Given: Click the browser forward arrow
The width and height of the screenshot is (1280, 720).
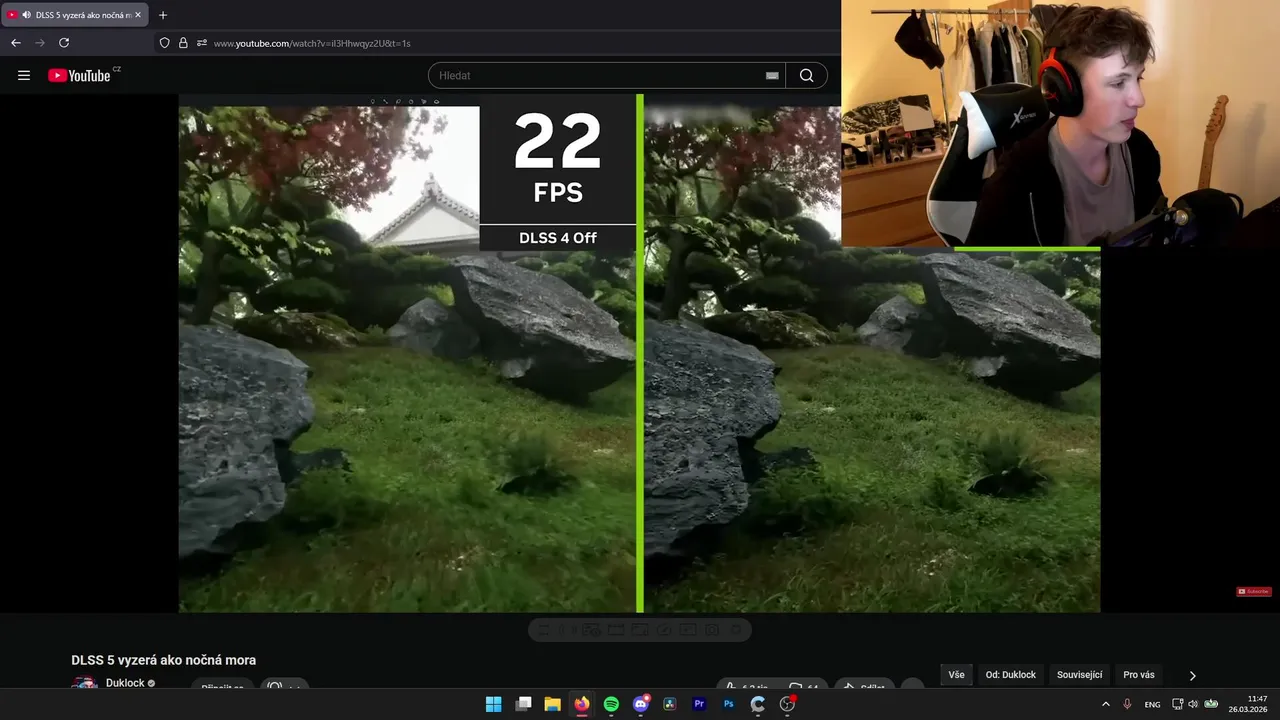Looking at the screenshot, I should coord(40,43).
